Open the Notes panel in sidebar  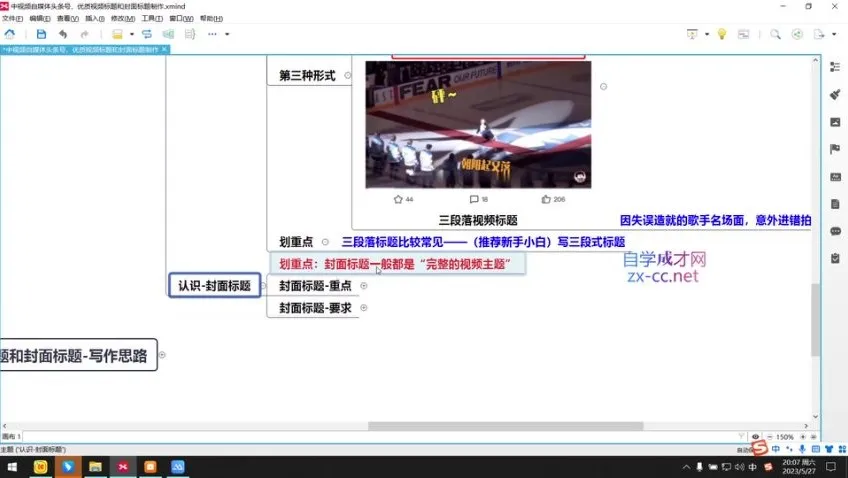click(835, 204)
